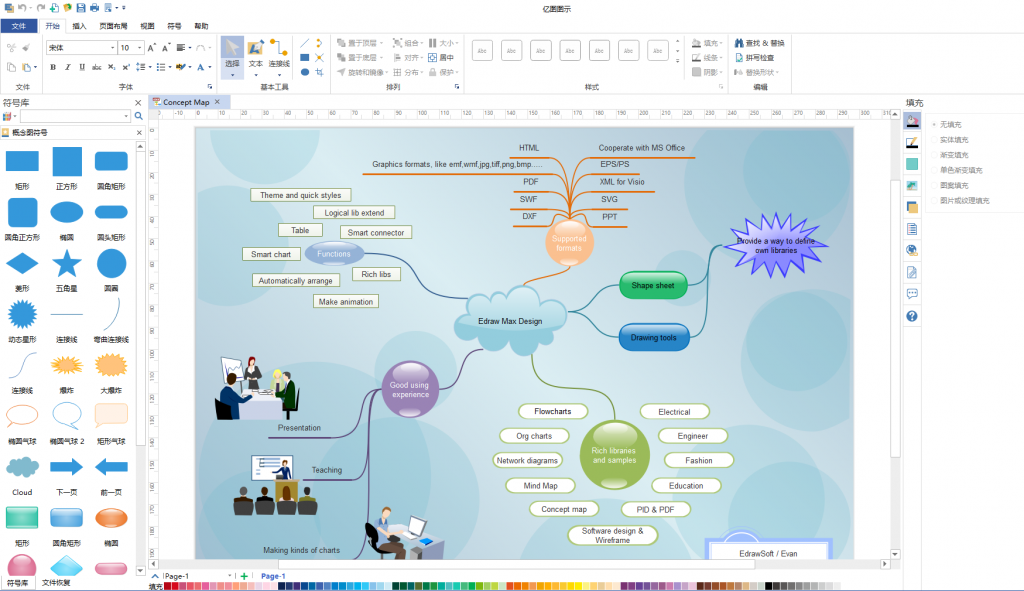Close the 概念图符号 library section
Image resolution: width=1024 pixels, height=591 pixels.
[139, 133]
